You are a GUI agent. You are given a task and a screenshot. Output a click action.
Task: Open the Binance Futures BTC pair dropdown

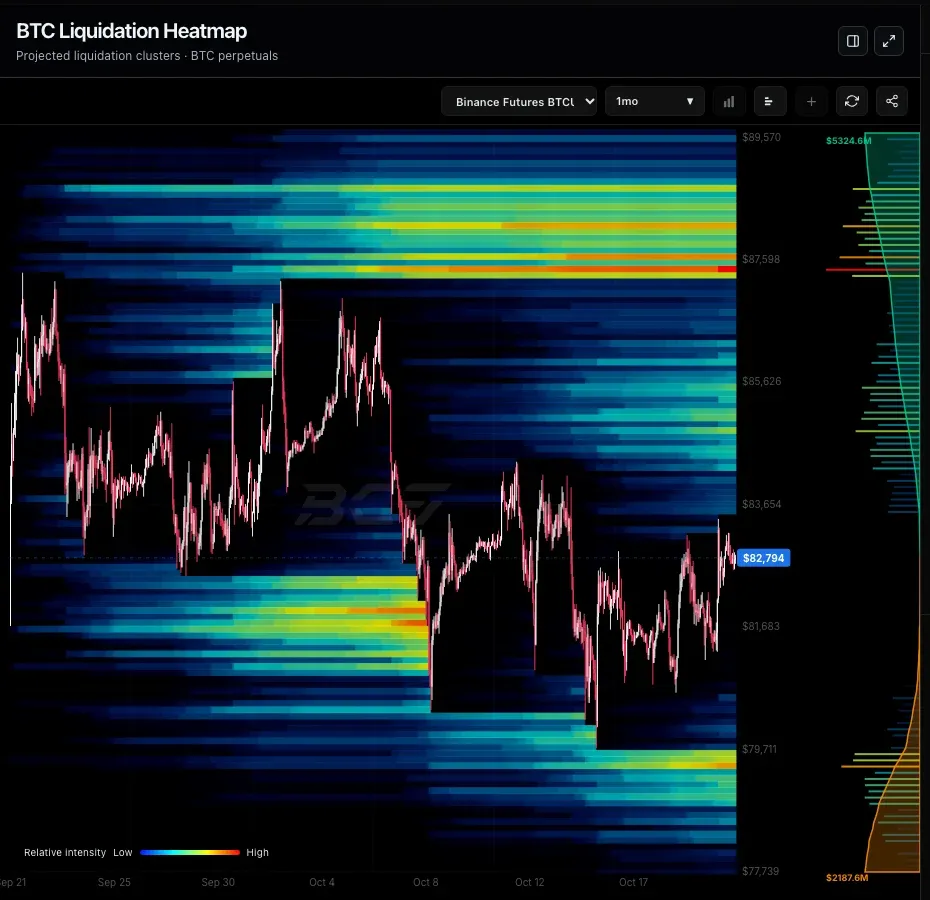click(519, 101)
